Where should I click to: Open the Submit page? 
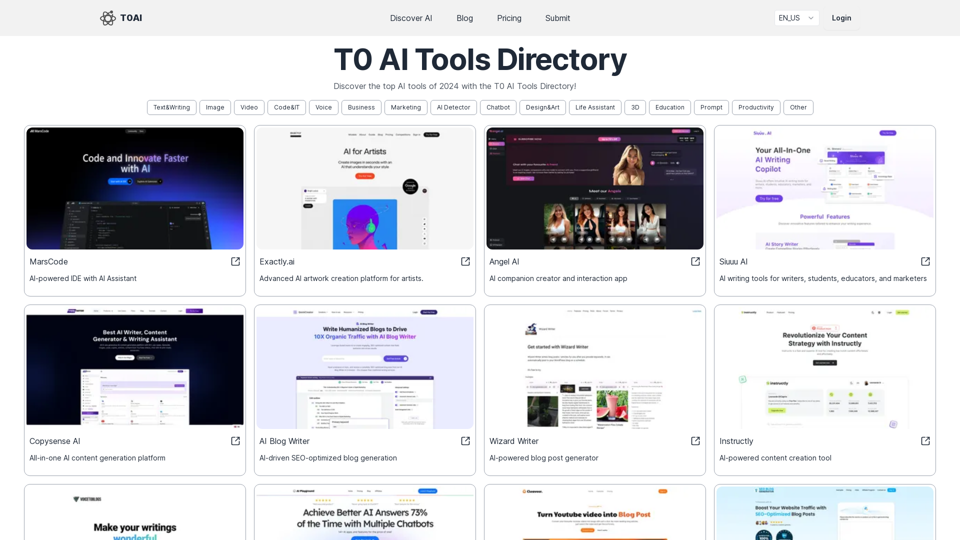pos(557,18)
